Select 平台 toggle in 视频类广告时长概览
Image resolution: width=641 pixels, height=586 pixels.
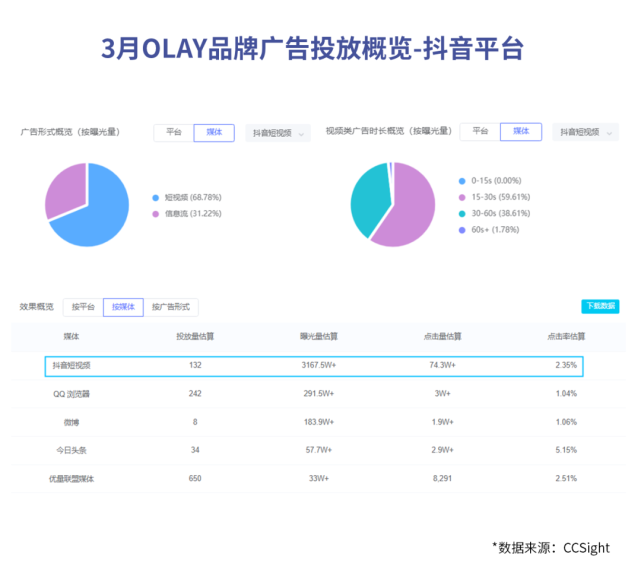pyautogui.click(x=480, y=131)
